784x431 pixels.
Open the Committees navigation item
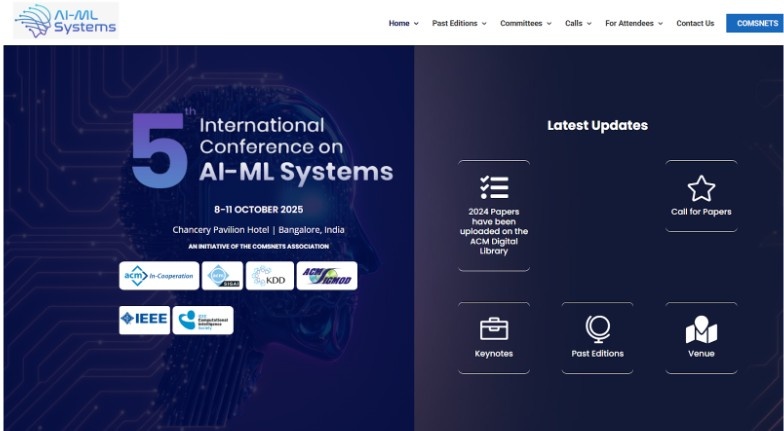click(x=521, y=23)
